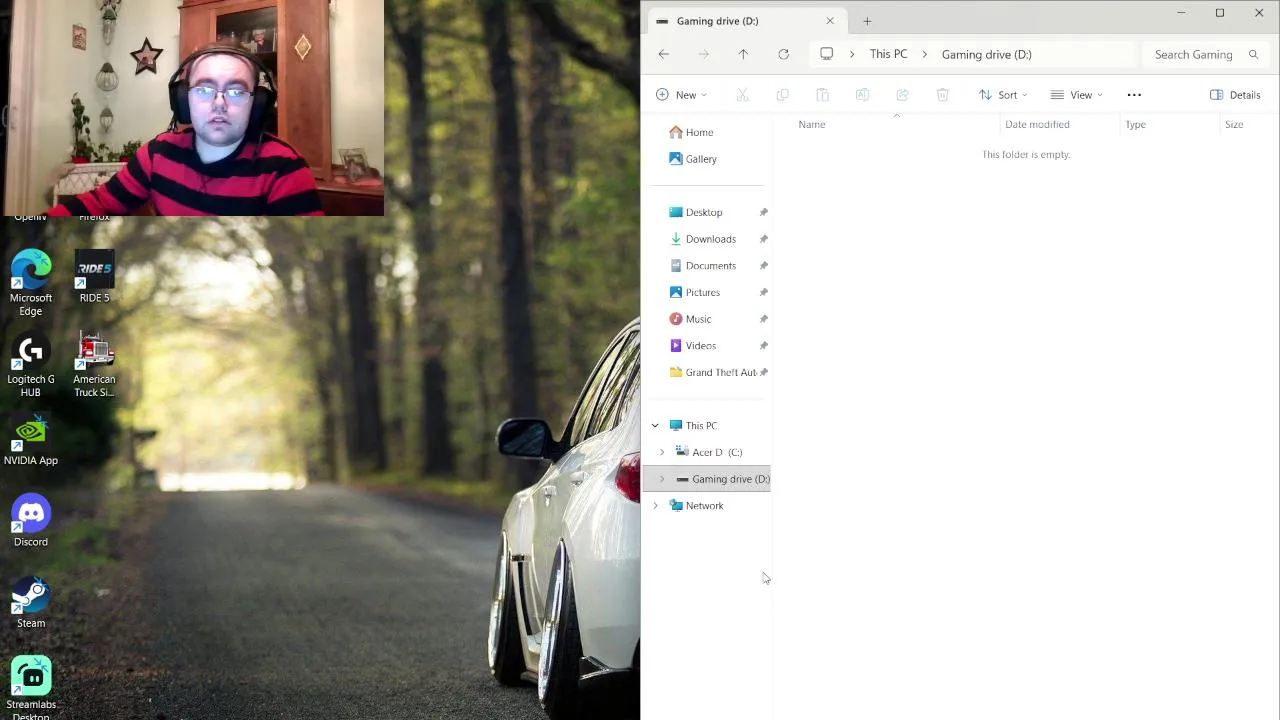Image resolution: width=1280 pixels, height=720 pixels.
Task: Click chevron before This PC in breadcrumb
Action: tap(851, 54)
